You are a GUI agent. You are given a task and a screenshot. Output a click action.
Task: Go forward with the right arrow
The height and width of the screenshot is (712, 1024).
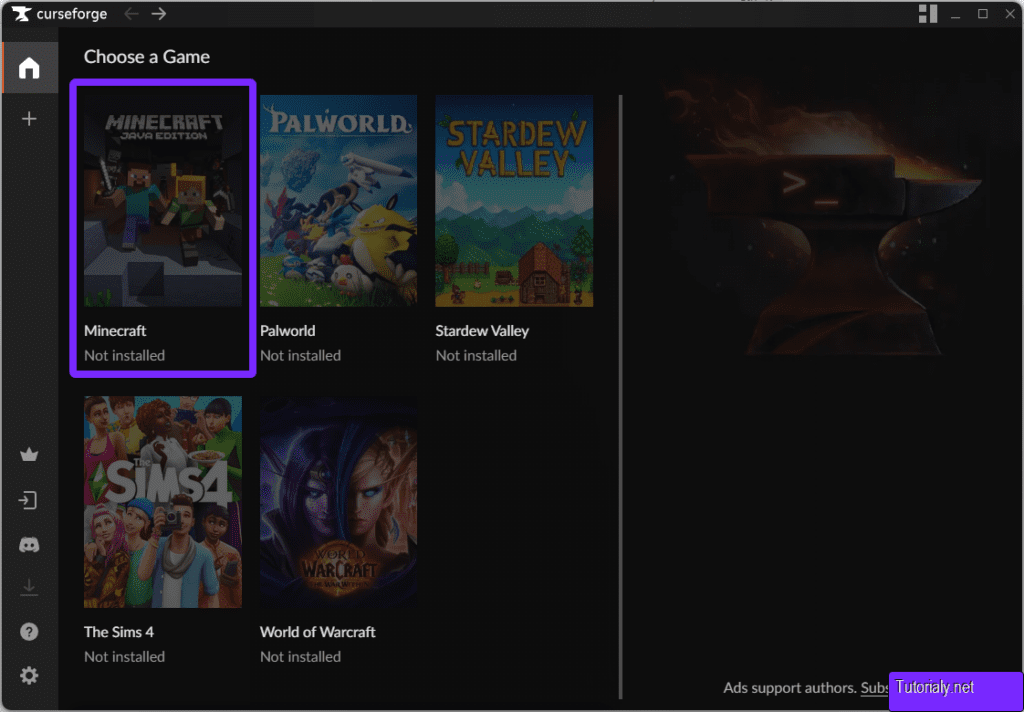click(x=159, y=14)
